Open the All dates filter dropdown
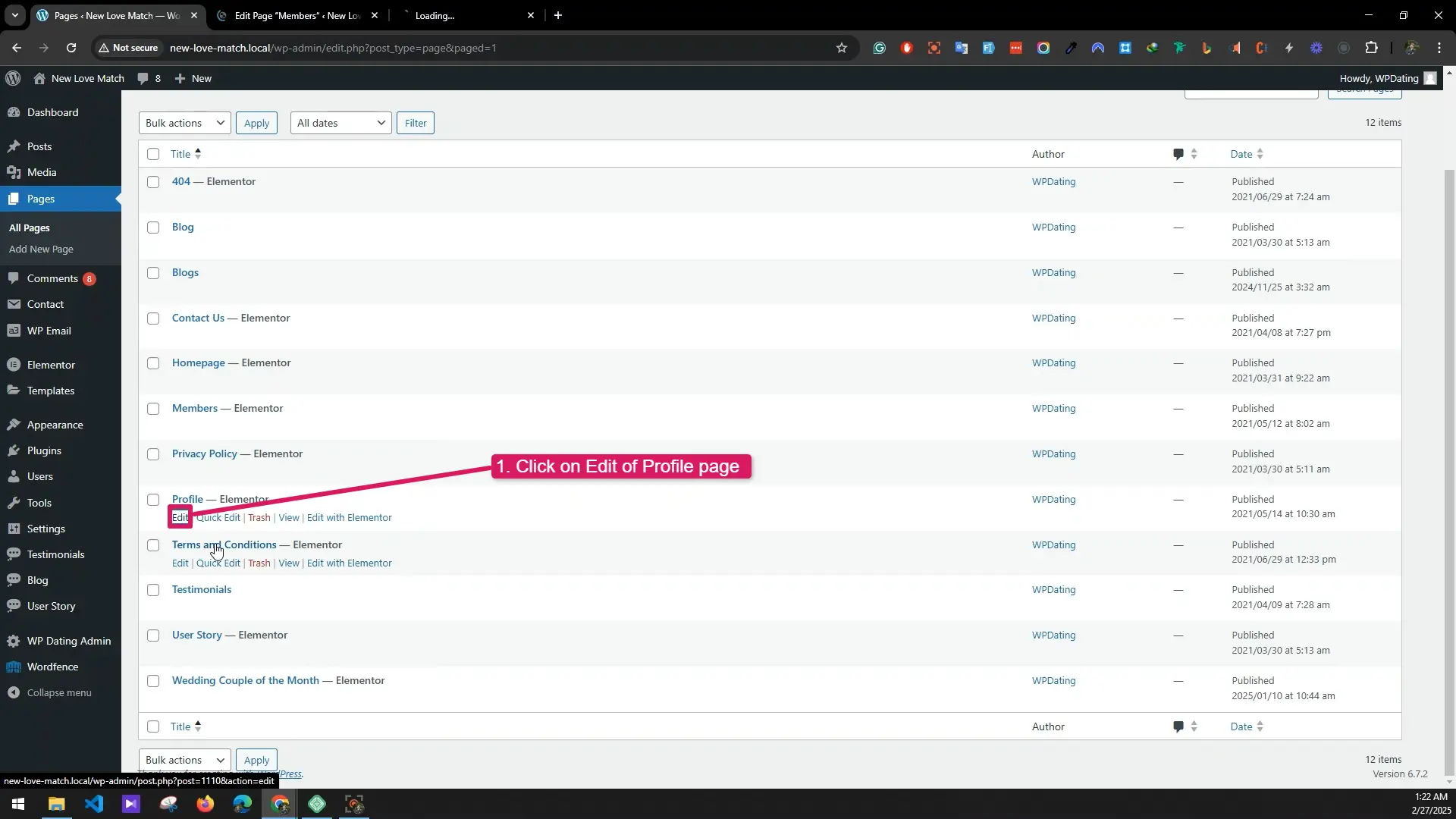This screenshot has height=819, width=1456. pos(340,123)
